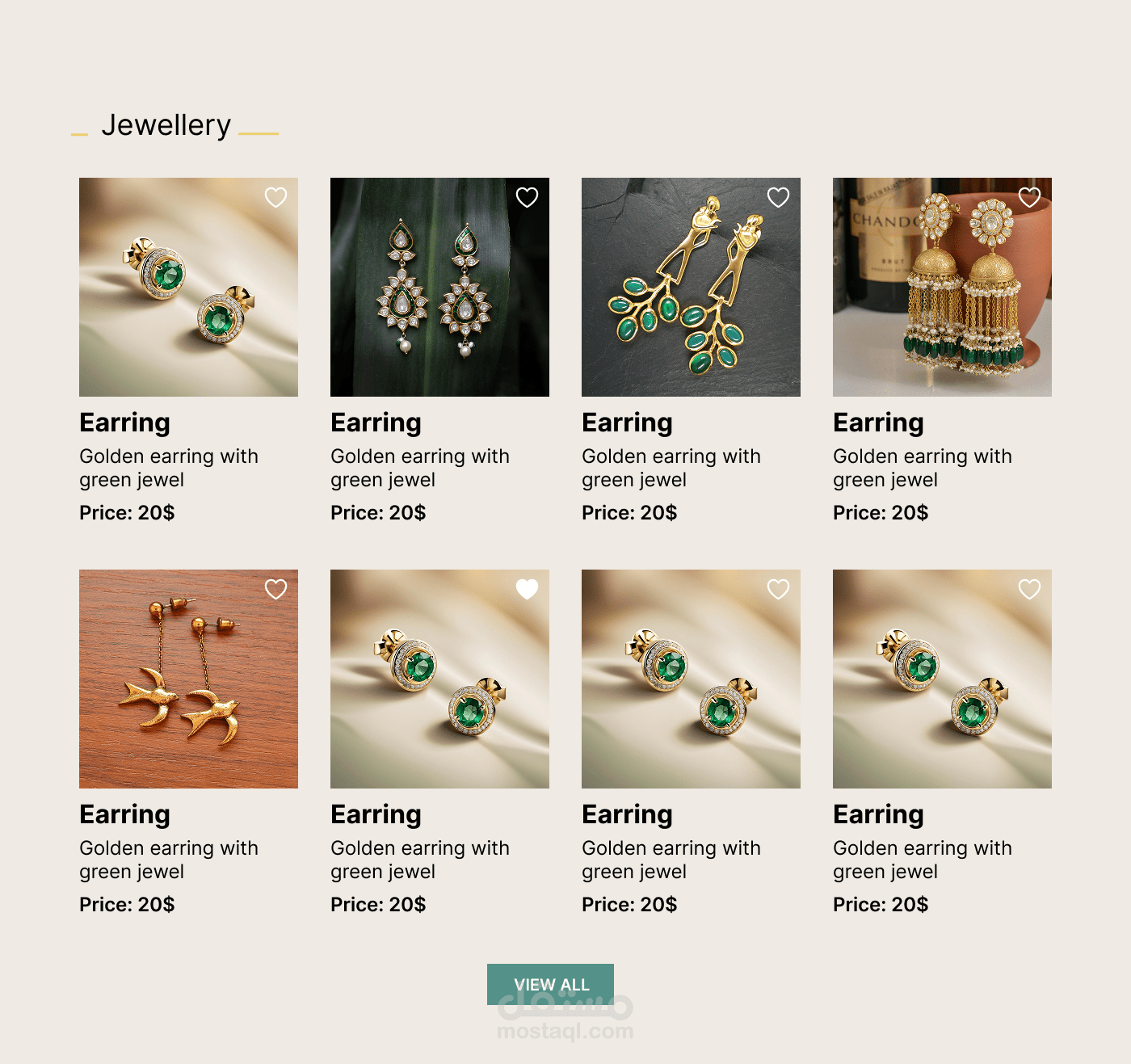Open the jhumka earrings product photo
The image size is (1131, 1064).
942,287
